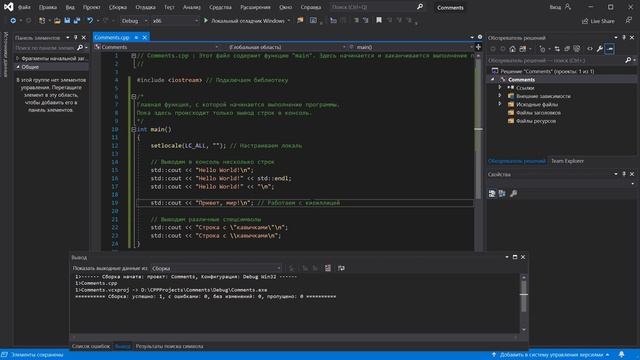Open the Отладка menu

pyautogui.click(x=145, y=7)
